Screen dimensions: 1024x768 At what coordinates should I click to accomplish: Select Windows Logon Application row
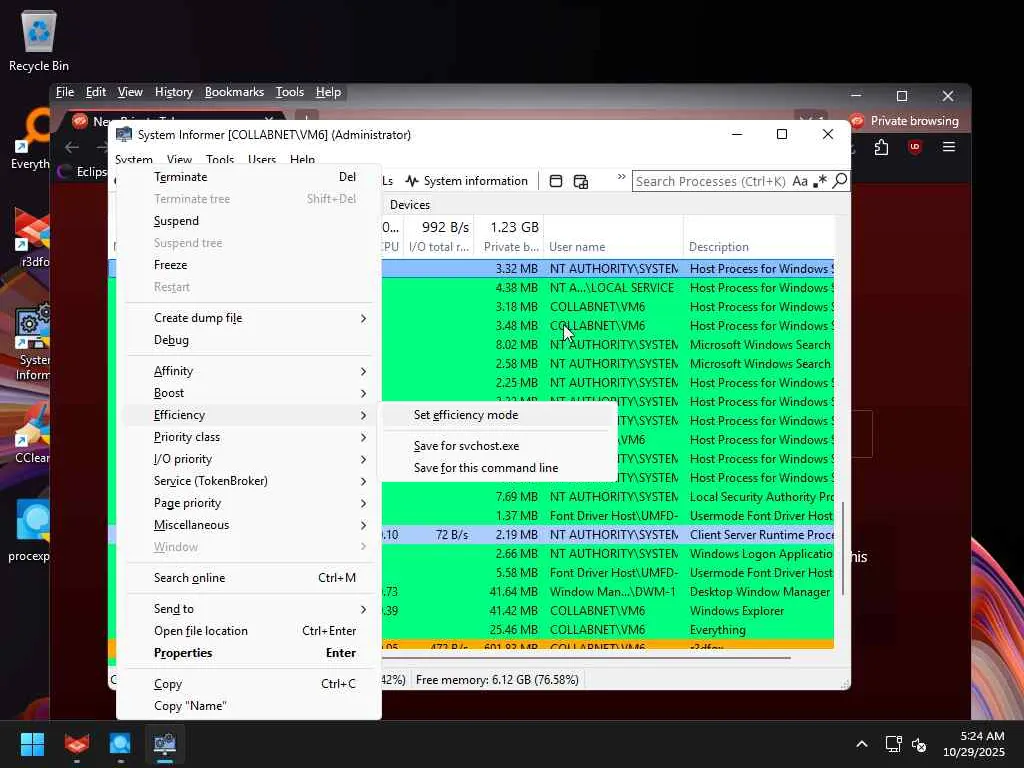coord(607,554)
